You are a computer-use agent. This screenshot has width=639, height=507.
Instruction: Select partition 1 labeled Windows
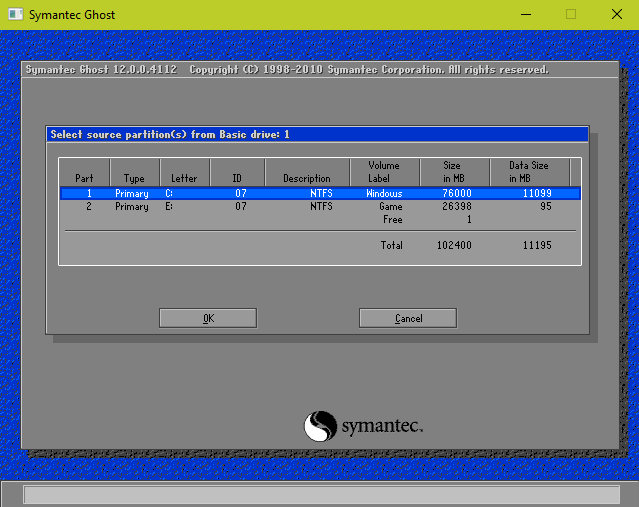[x=320, y=193]
